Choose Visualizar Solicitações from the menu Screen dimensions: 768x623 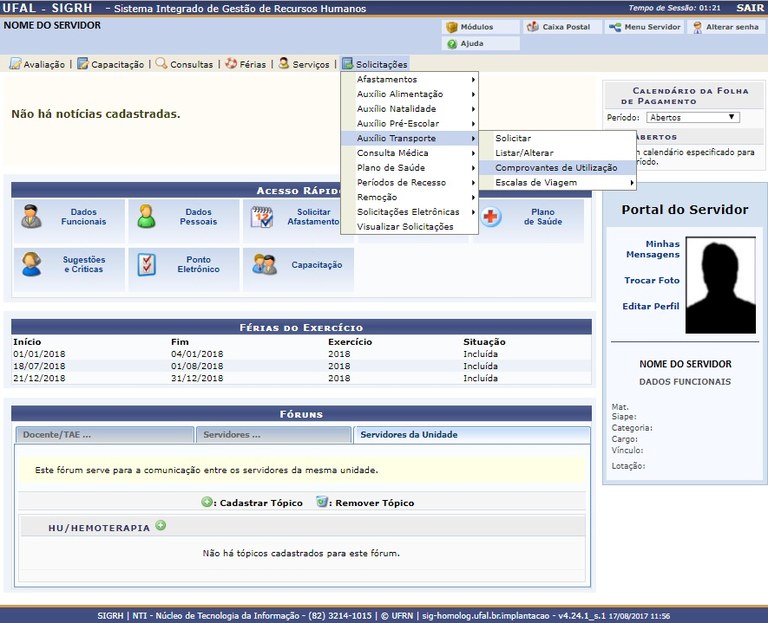pos(405,227)
